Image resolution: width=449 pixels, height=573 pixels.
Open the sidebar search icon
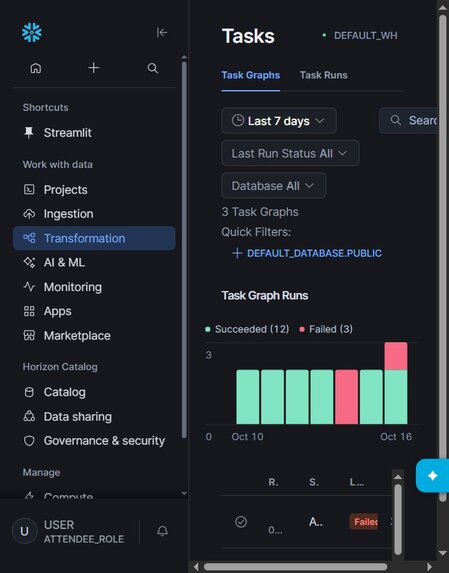click(x=153, y=68)
